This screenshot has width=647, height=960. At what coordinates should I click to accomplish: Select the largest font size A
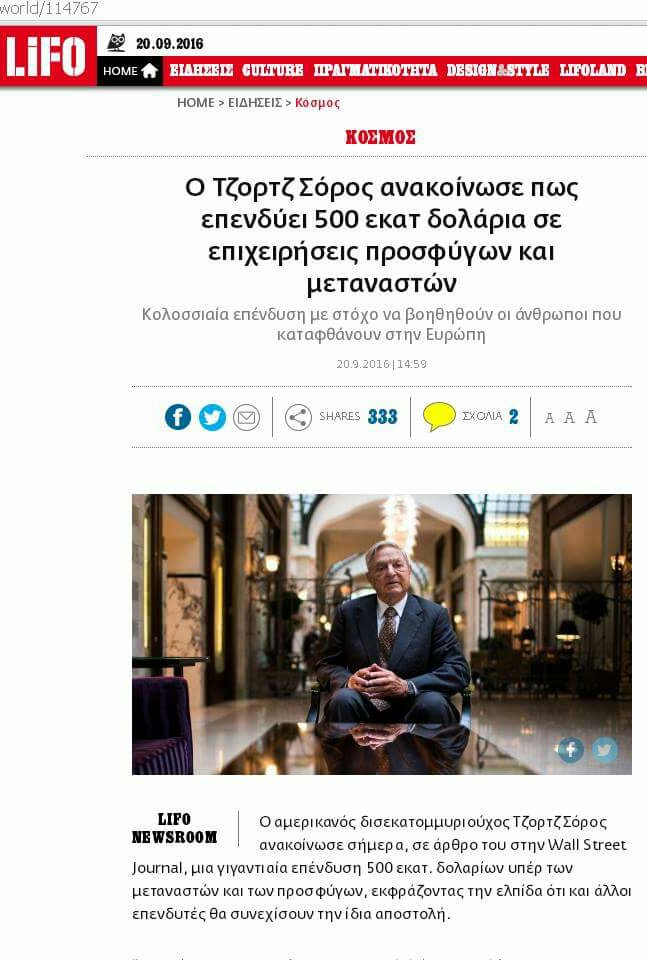pos(591,417)
